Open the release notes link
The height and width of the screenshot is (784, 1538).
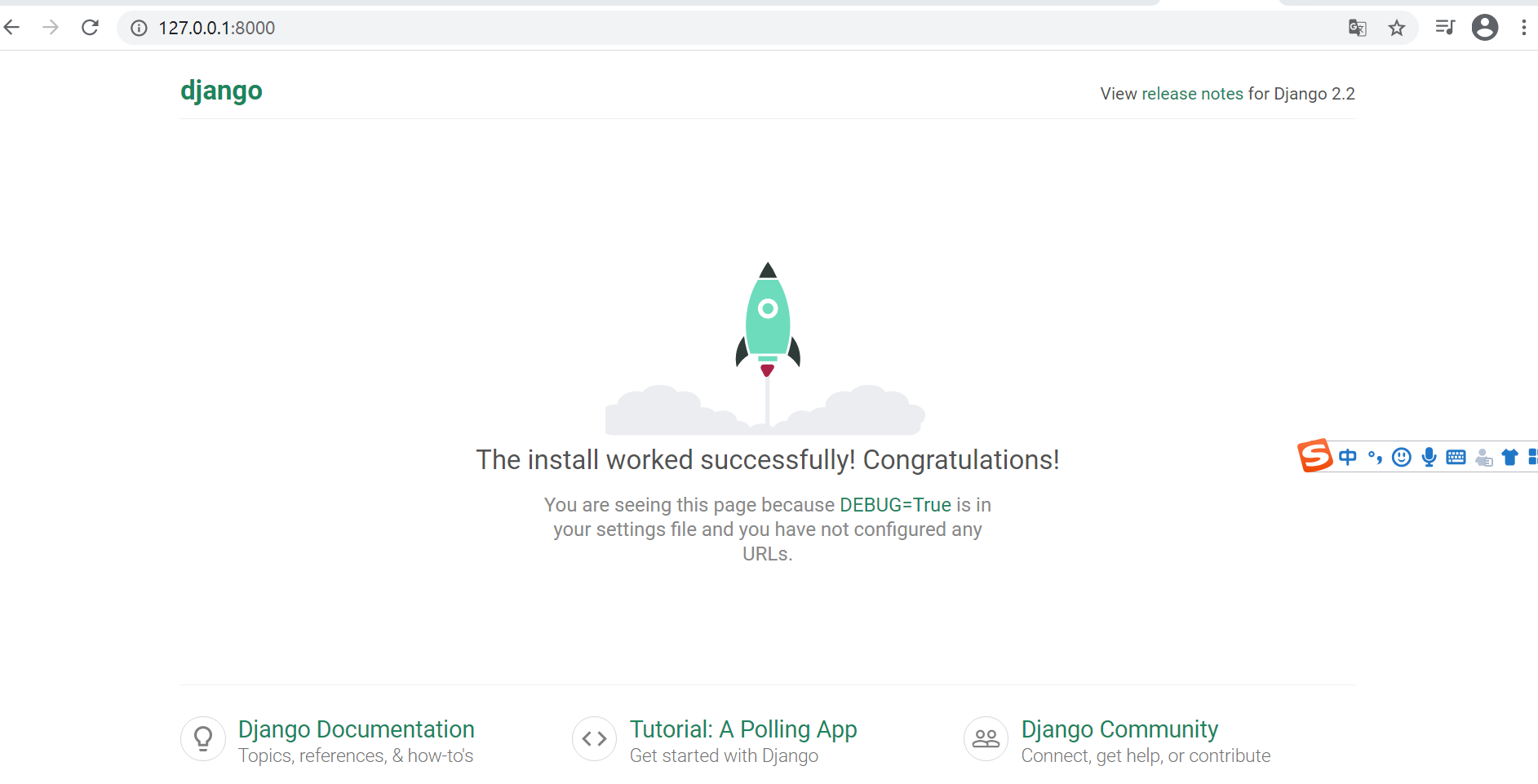click(x=1192, y=94)
